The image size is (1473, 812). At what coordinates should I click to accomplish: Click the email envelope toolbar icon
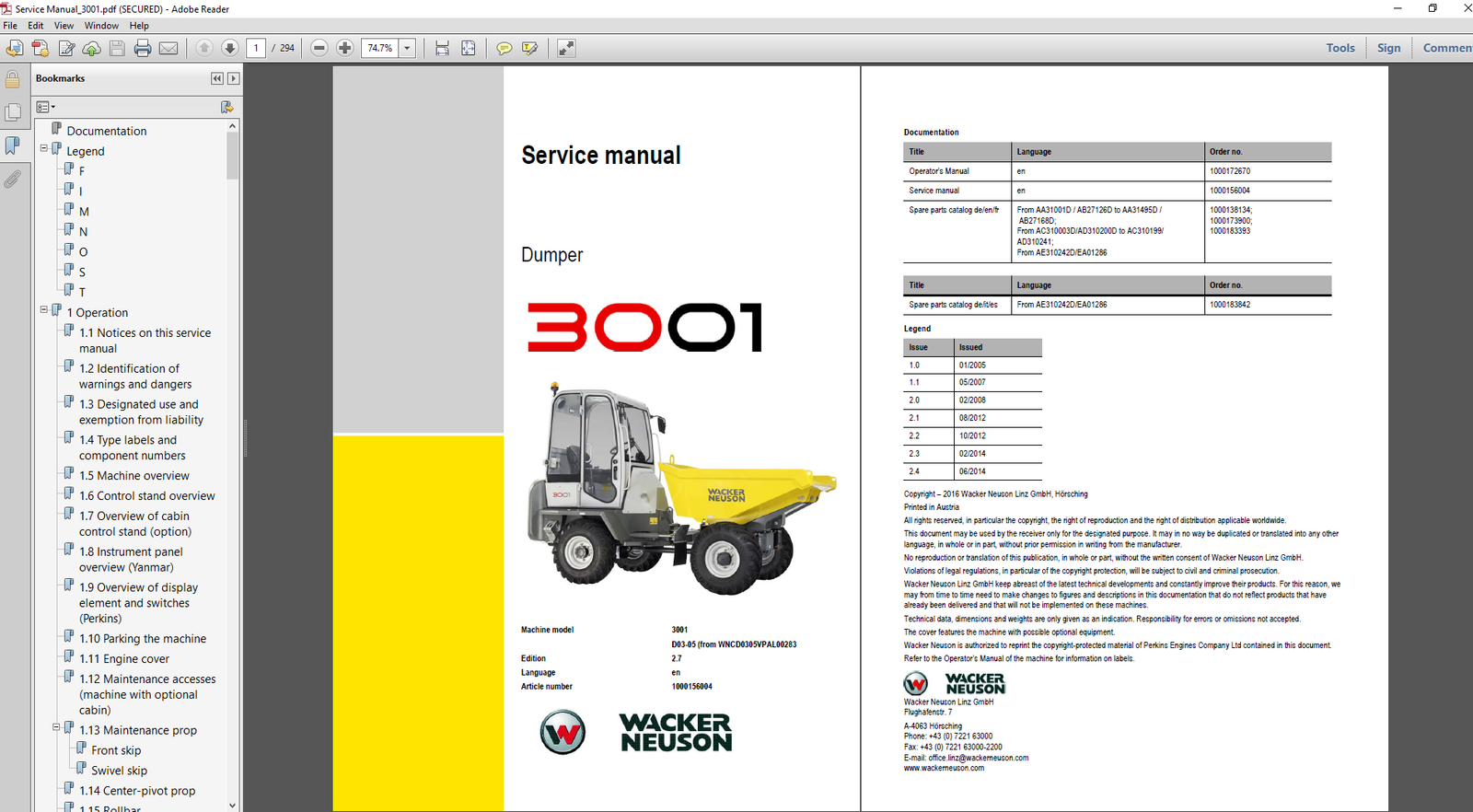click(x=168, y=48)
